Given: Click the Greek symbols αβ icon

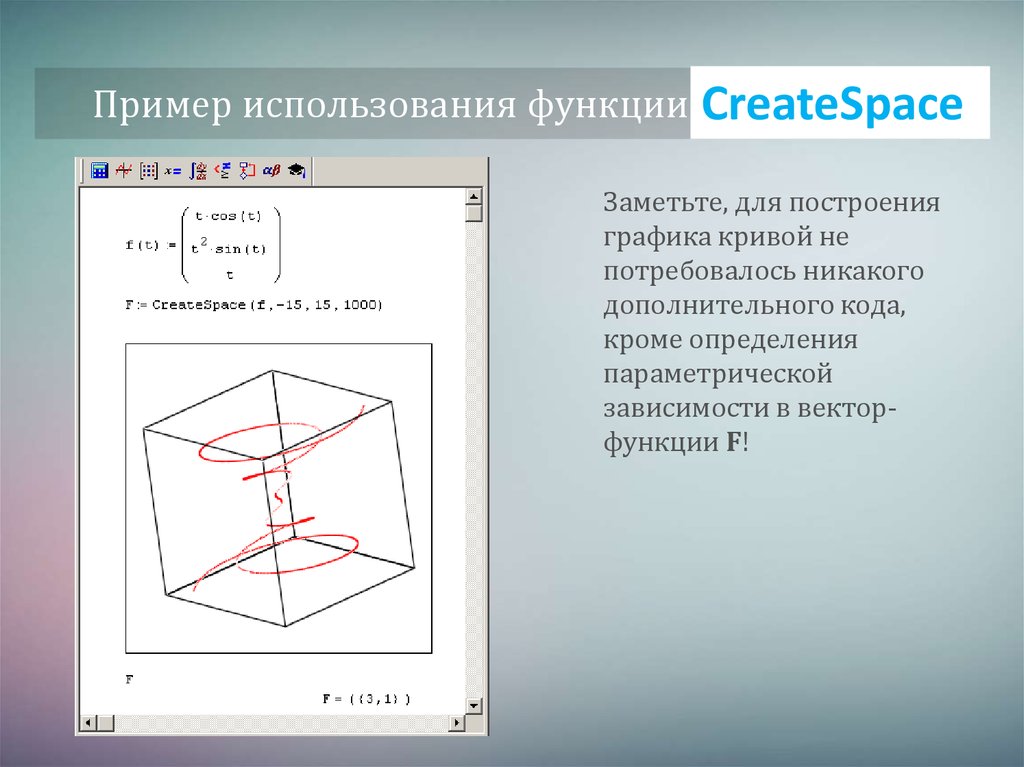Looking at the screenshot, I should [271, 169].
